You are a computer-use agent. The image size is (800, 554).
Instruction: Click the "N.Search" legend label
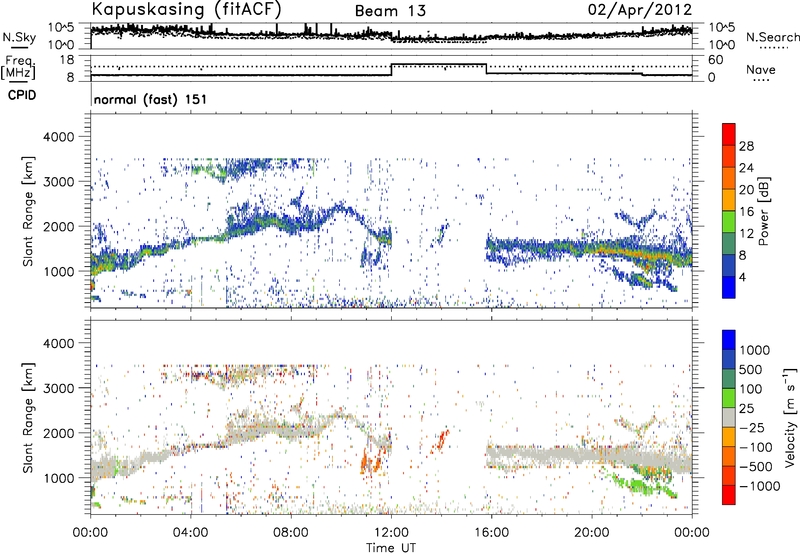click(773, 37)
